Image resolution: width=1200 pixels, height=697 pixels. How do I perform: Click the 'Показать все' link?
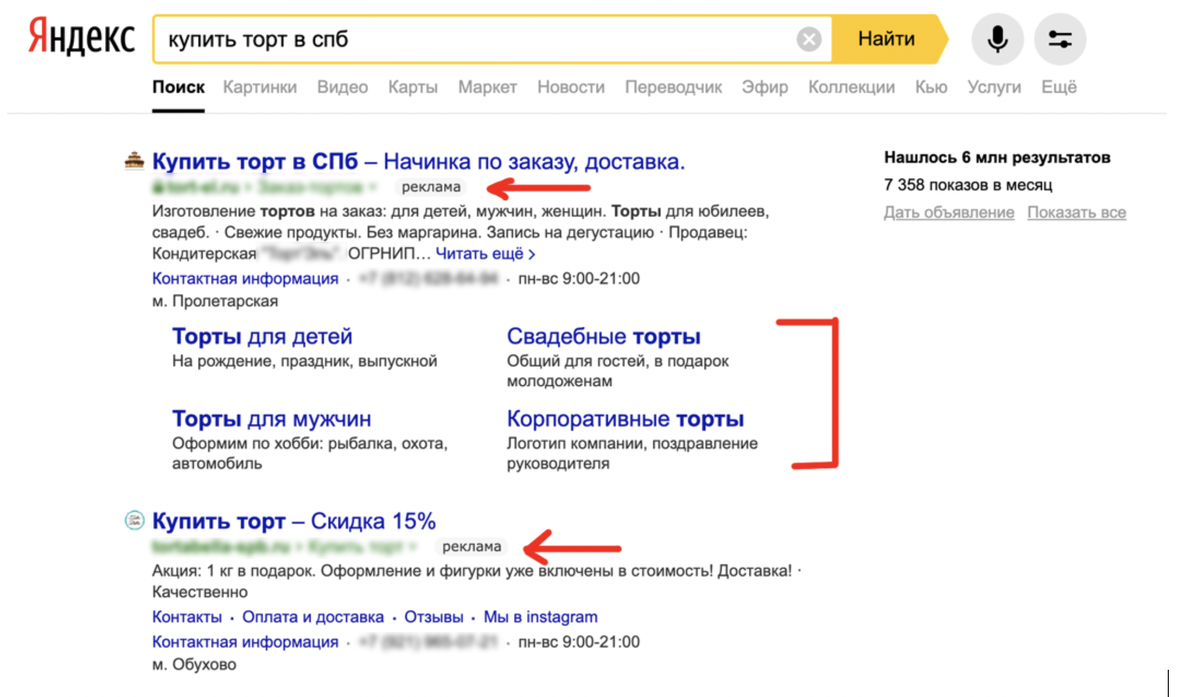click(x=1077, y=212)
